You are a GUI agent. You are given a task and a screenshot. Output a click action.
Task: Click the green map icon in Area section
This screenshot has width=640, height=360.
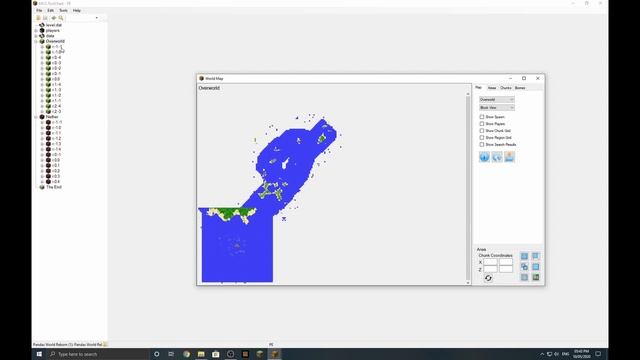pyautogui.click(x=536, y=278)
